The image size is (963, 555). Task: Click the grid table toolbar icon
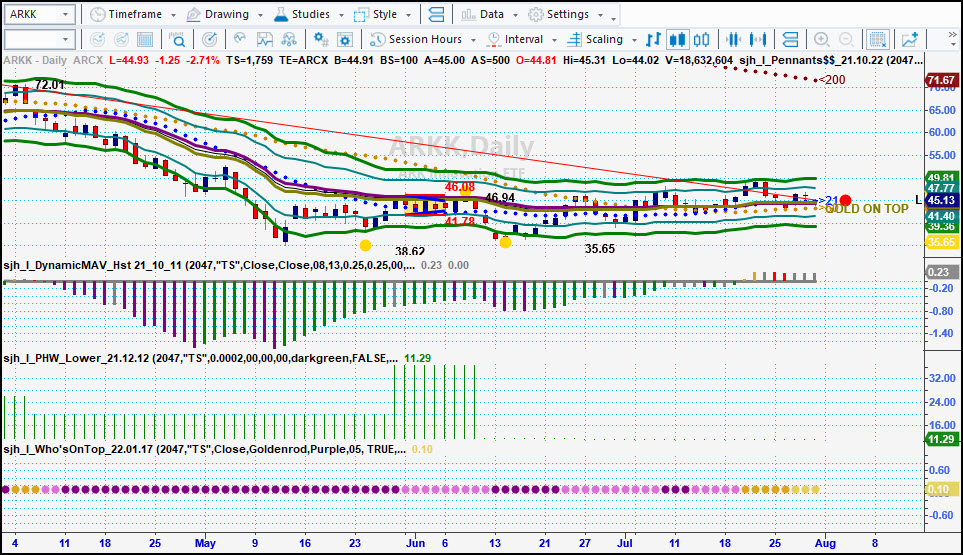tap(145, 40)
